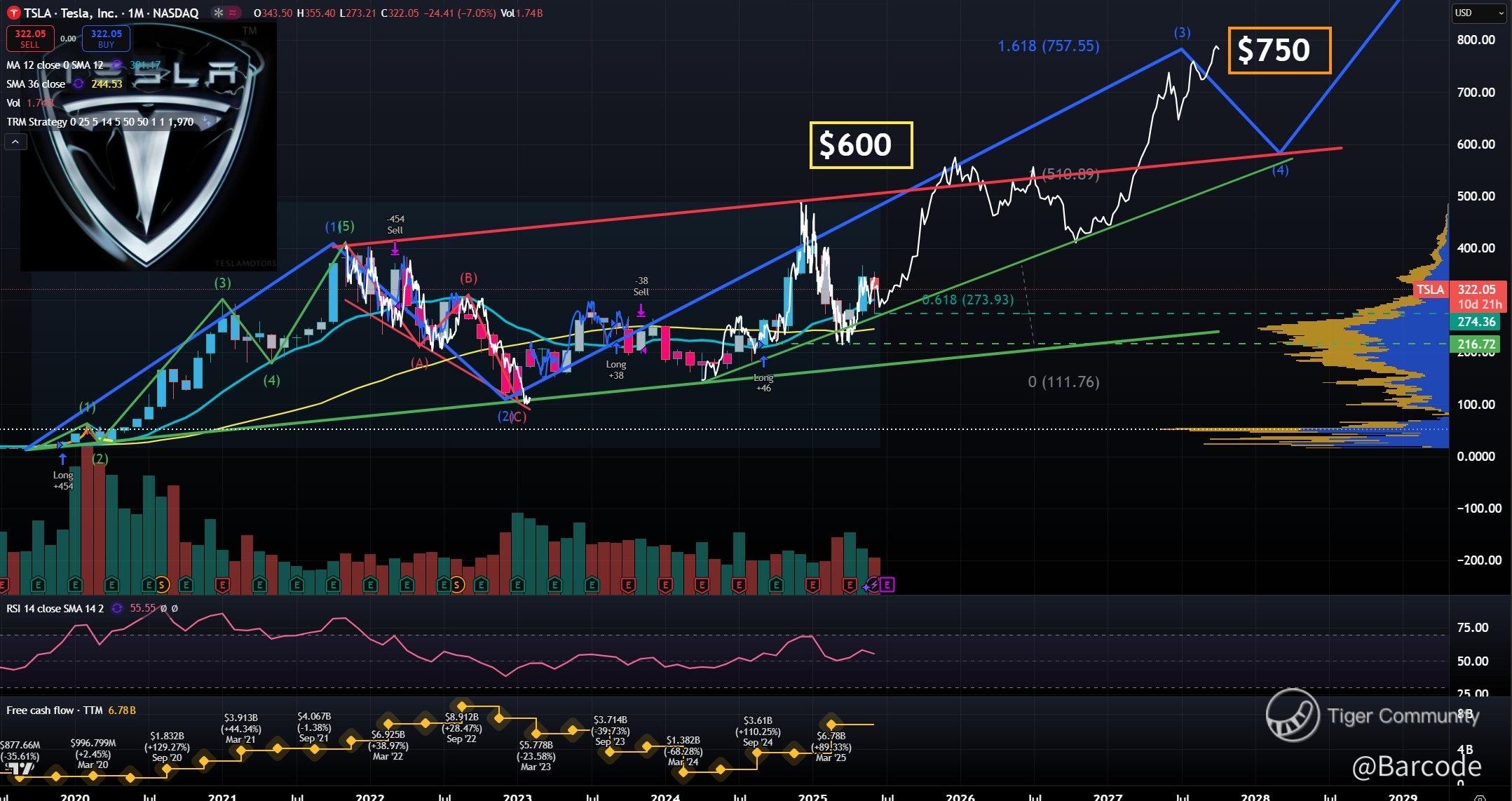Click the red (A) wave label
The image size is (1512, 801).
[419, 363]
